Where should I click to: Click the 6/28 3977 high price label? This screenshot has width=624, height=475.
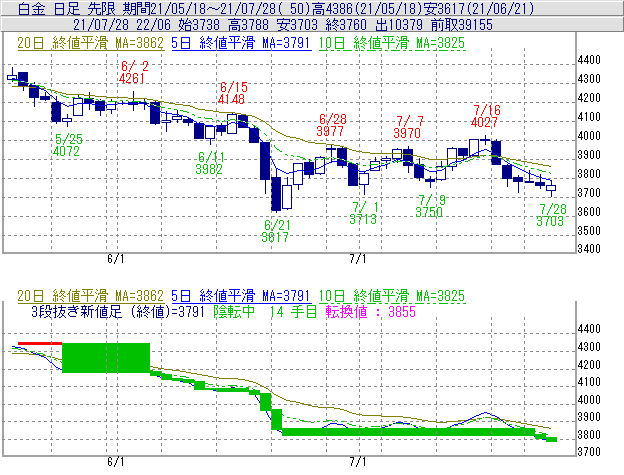pos(332,125)
